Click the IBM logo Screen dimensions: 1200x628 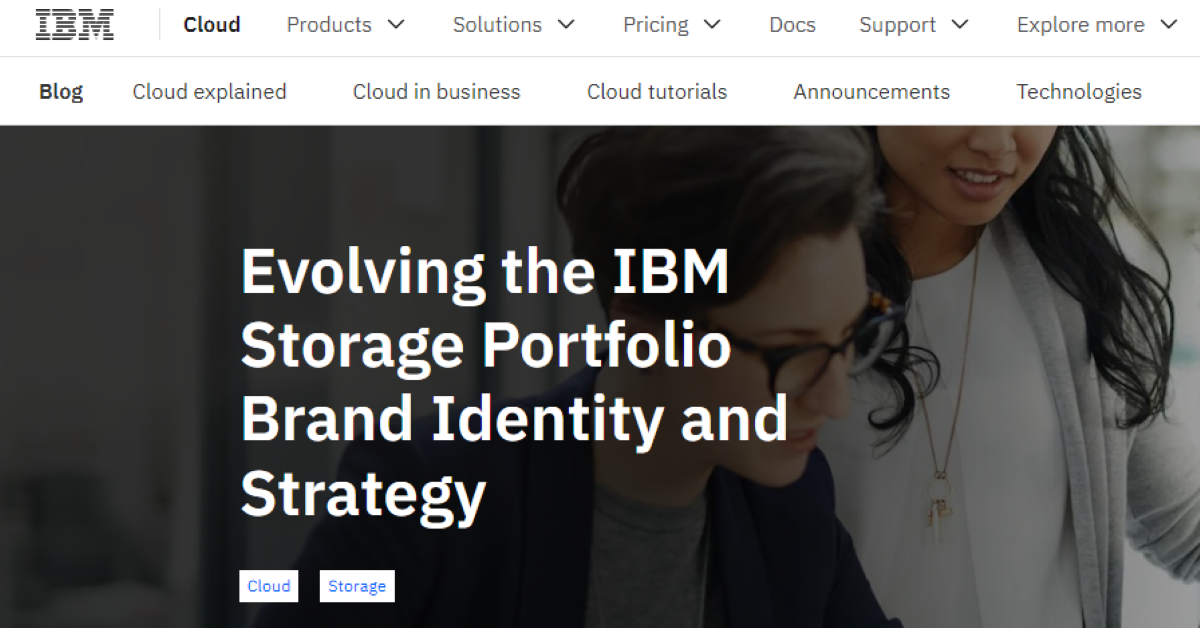75,25
